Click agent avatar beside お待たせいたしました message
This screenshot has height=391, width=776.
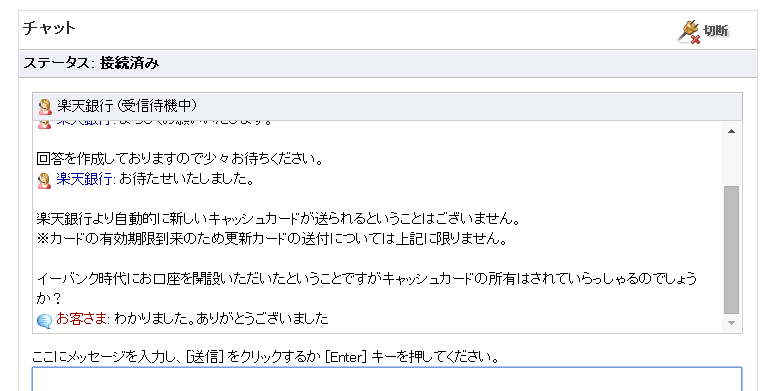(x=44, y=180)
